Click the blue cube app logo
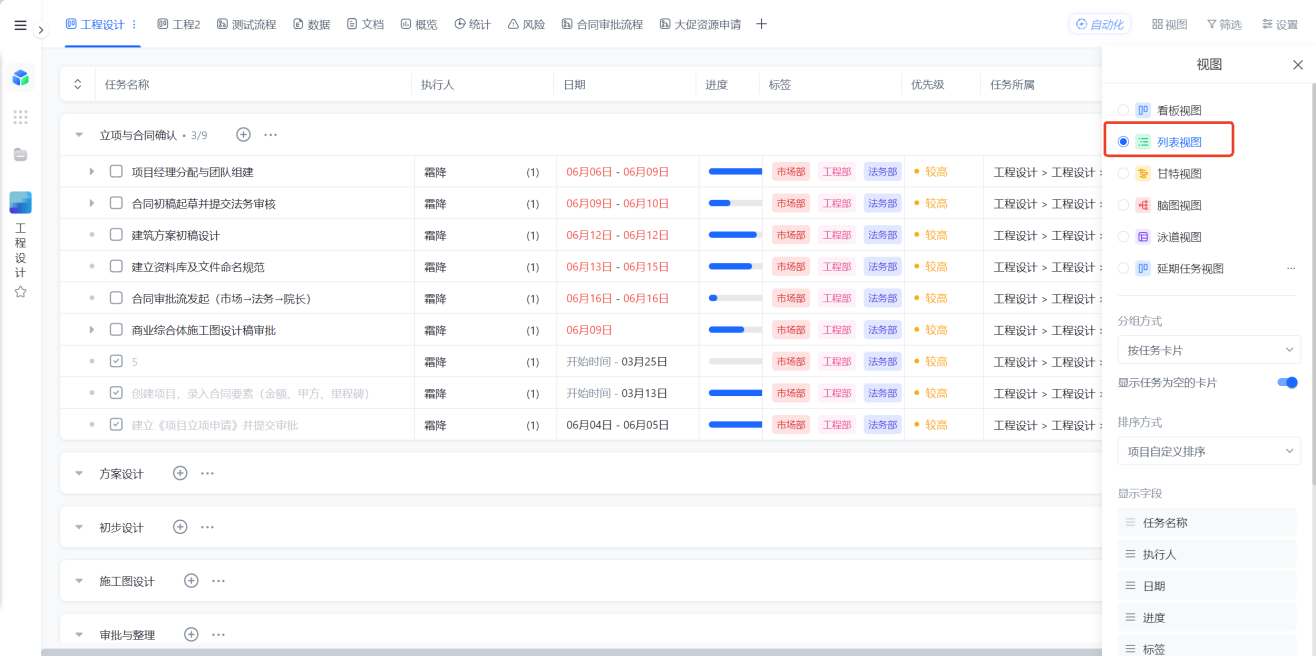The height and width of the screenshot is (656, 1316). [x=20, y=77]
